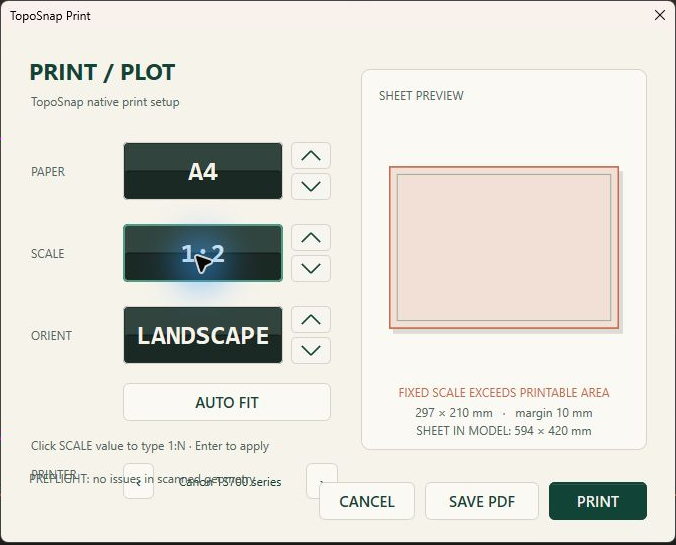The height and width of the screenshot is (545, 676).
Task: Click the PAPER down chevron
Action: click(x=311, y=186)
